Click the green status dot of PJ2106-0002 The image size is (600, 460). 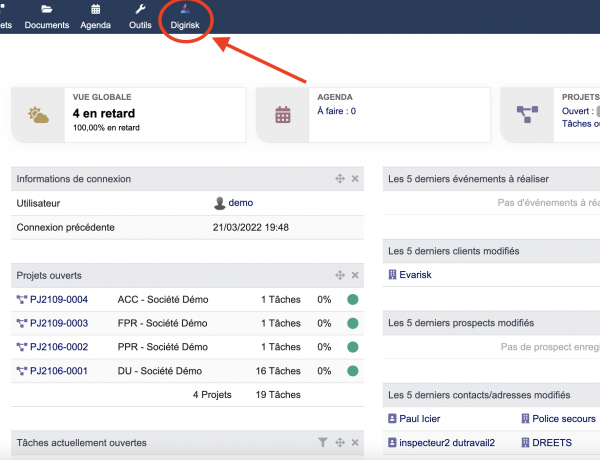(x=352, y=347)
